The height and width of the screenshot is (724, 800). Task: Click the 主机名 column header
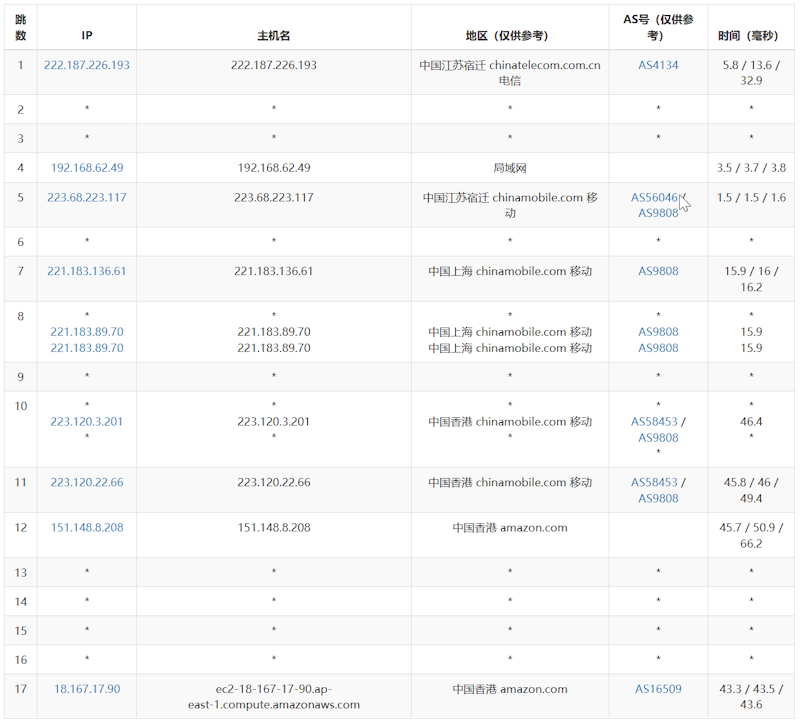tap(273, 35)
